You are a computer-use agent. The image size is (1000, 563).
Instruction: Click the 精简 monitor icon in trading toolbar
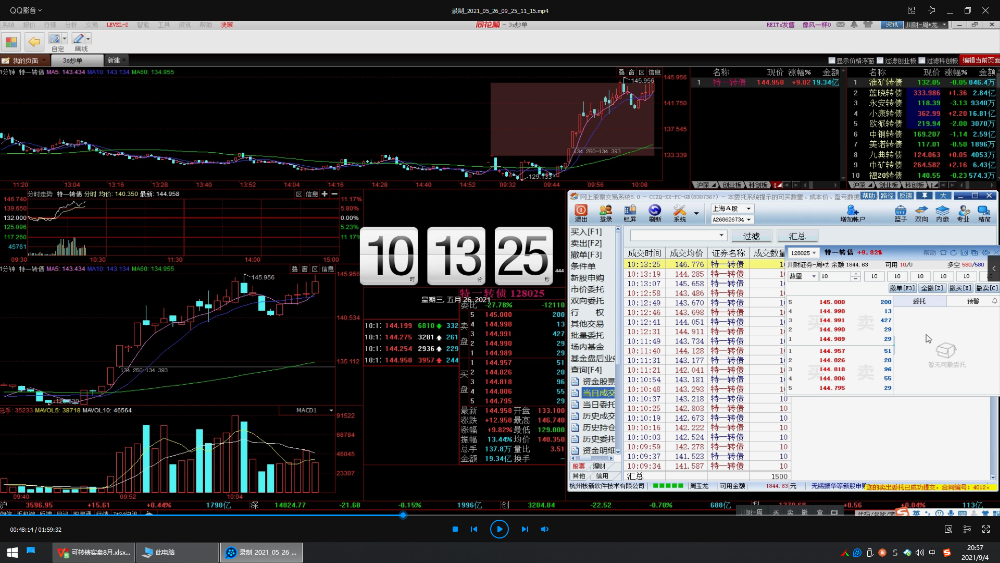[984, 213]
